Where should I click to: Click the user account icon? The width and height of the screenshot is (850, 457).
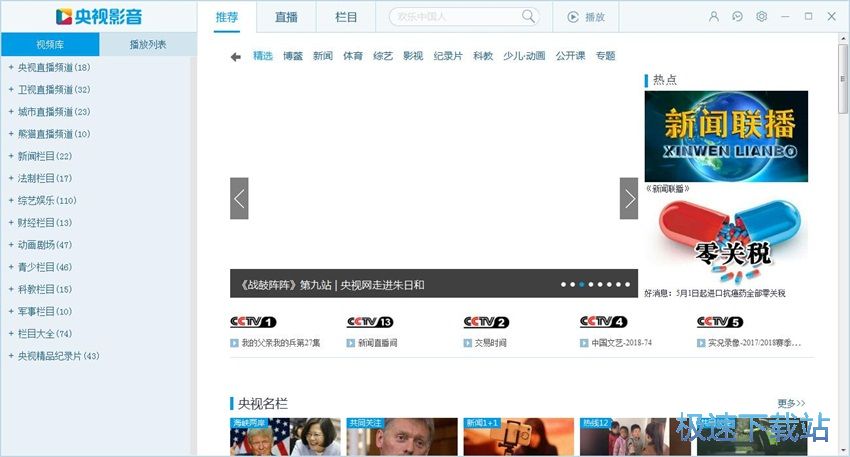(x=713, y=17)
